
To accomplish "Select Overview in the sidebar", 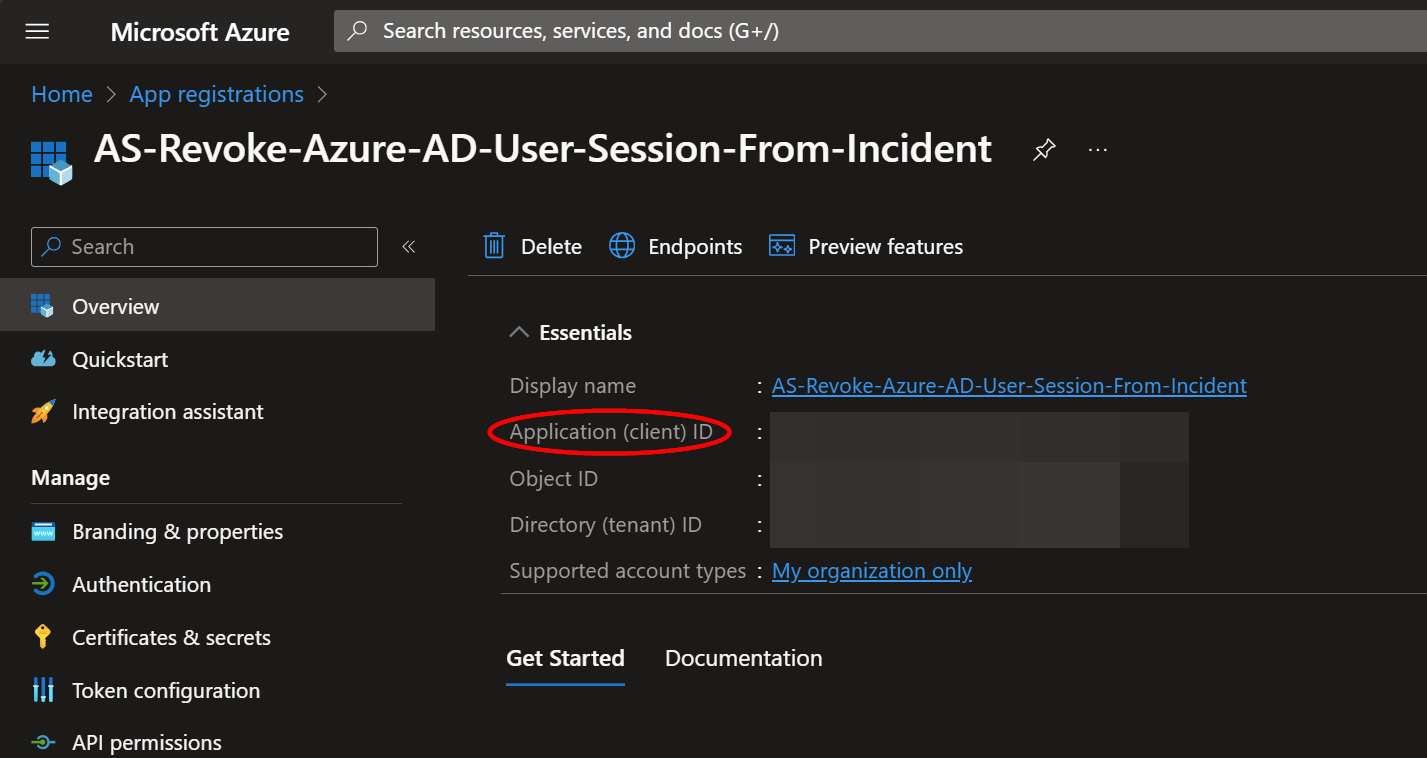I will (217, 306).
